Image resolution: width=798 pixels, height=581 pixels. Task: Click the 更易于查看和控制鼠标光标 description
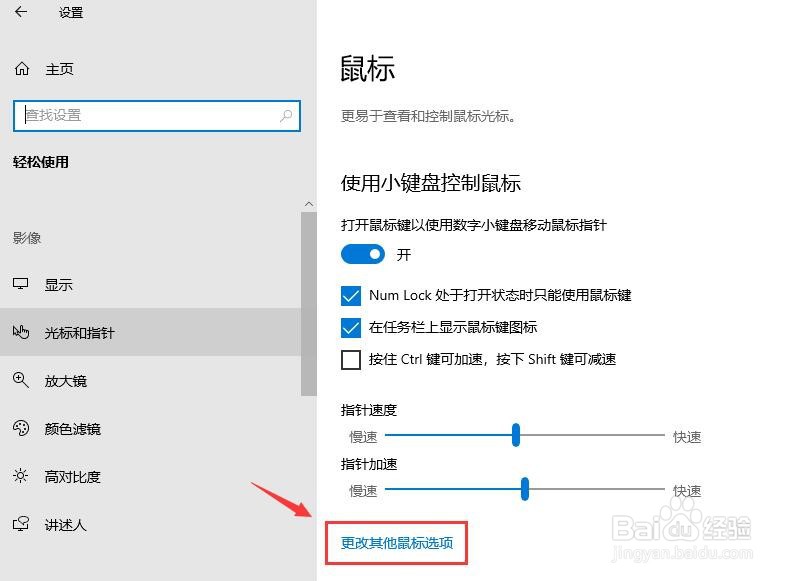point(429,117)
